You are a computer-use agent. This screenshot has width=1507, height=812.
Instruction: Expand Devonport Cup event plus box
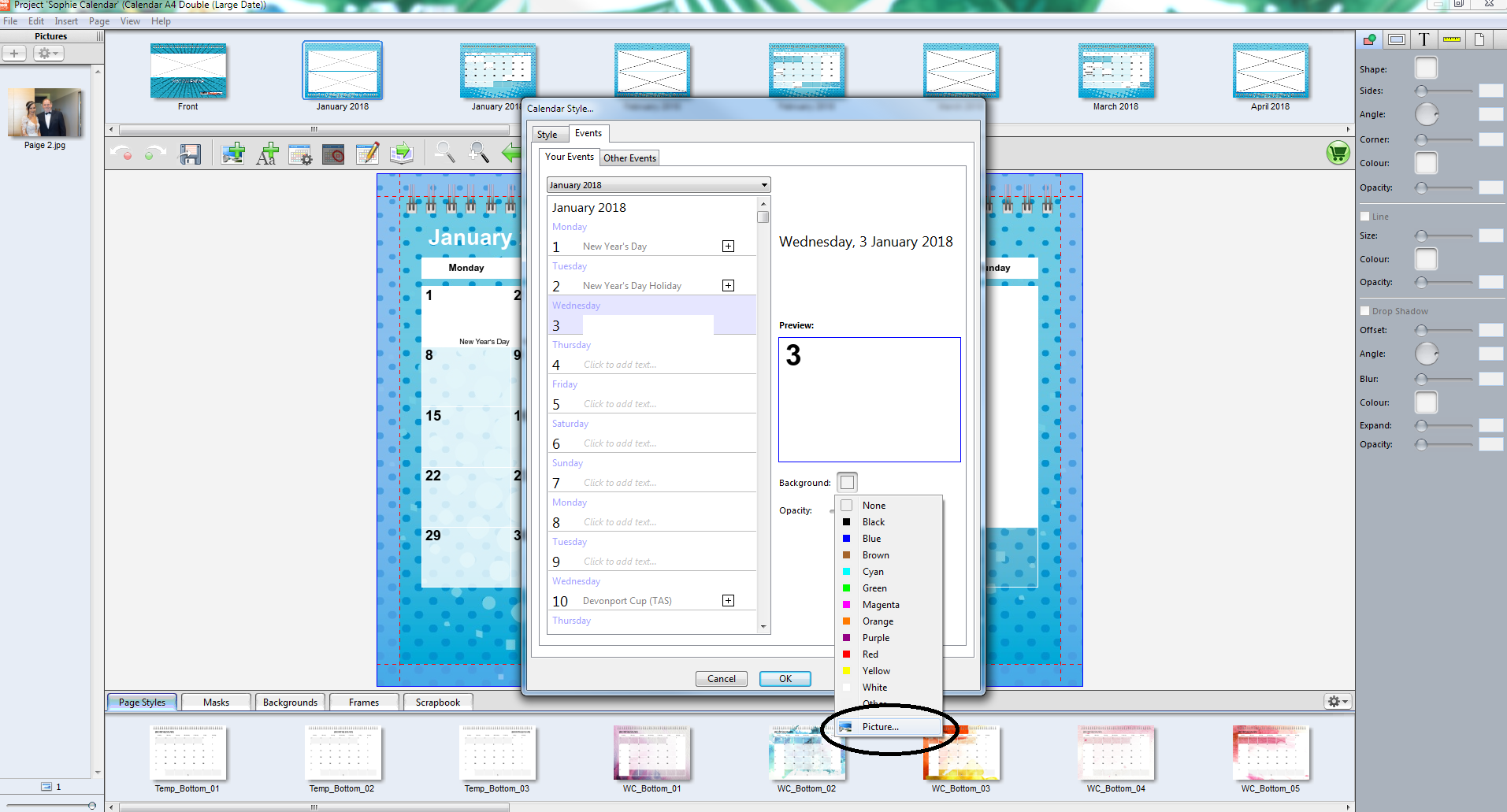(729, 601)
